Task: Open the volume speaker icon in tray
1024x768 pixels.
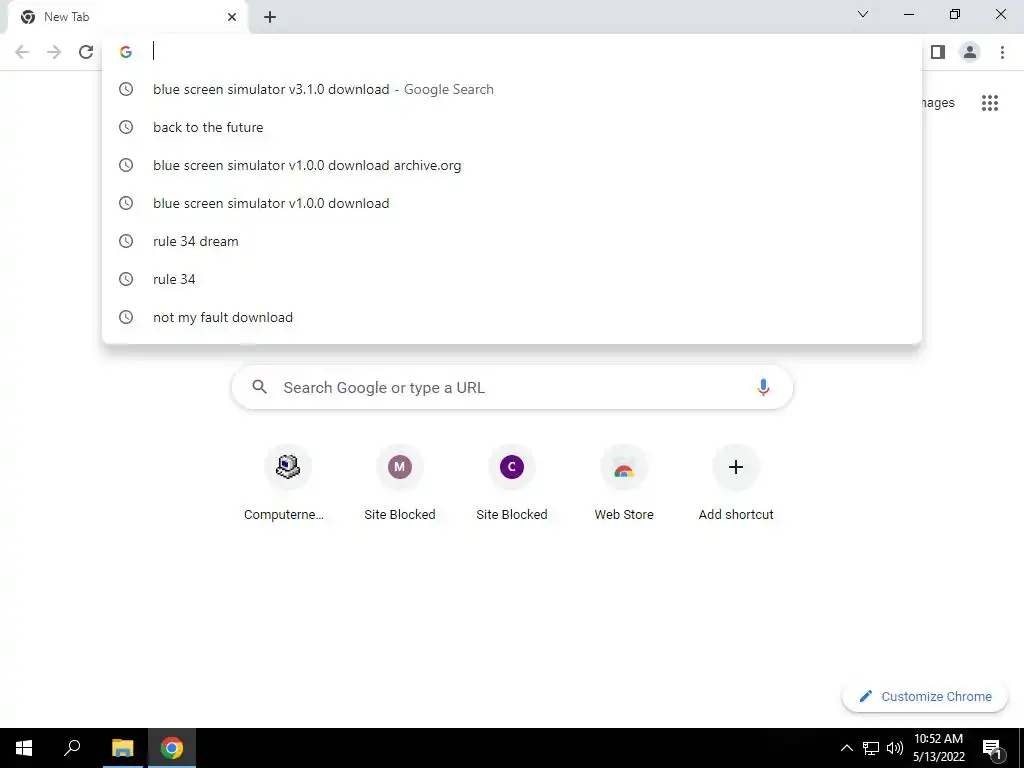Action: (895, 748)
